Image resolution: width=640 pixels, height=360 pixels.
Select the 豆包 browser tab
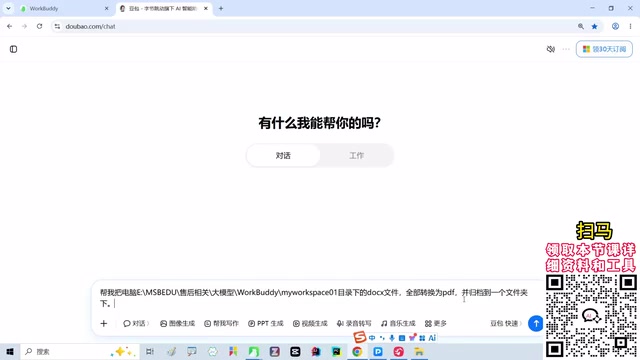click(x=163, y=8)
